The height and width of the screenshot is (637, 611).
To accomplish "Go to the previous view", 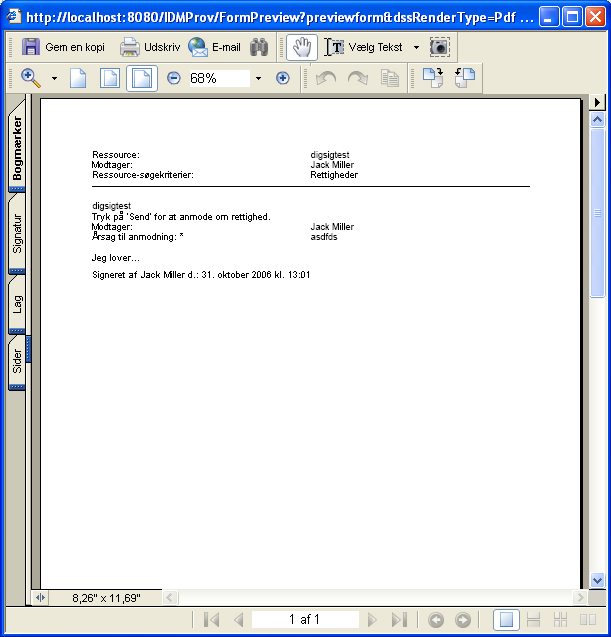I will 436,620.
